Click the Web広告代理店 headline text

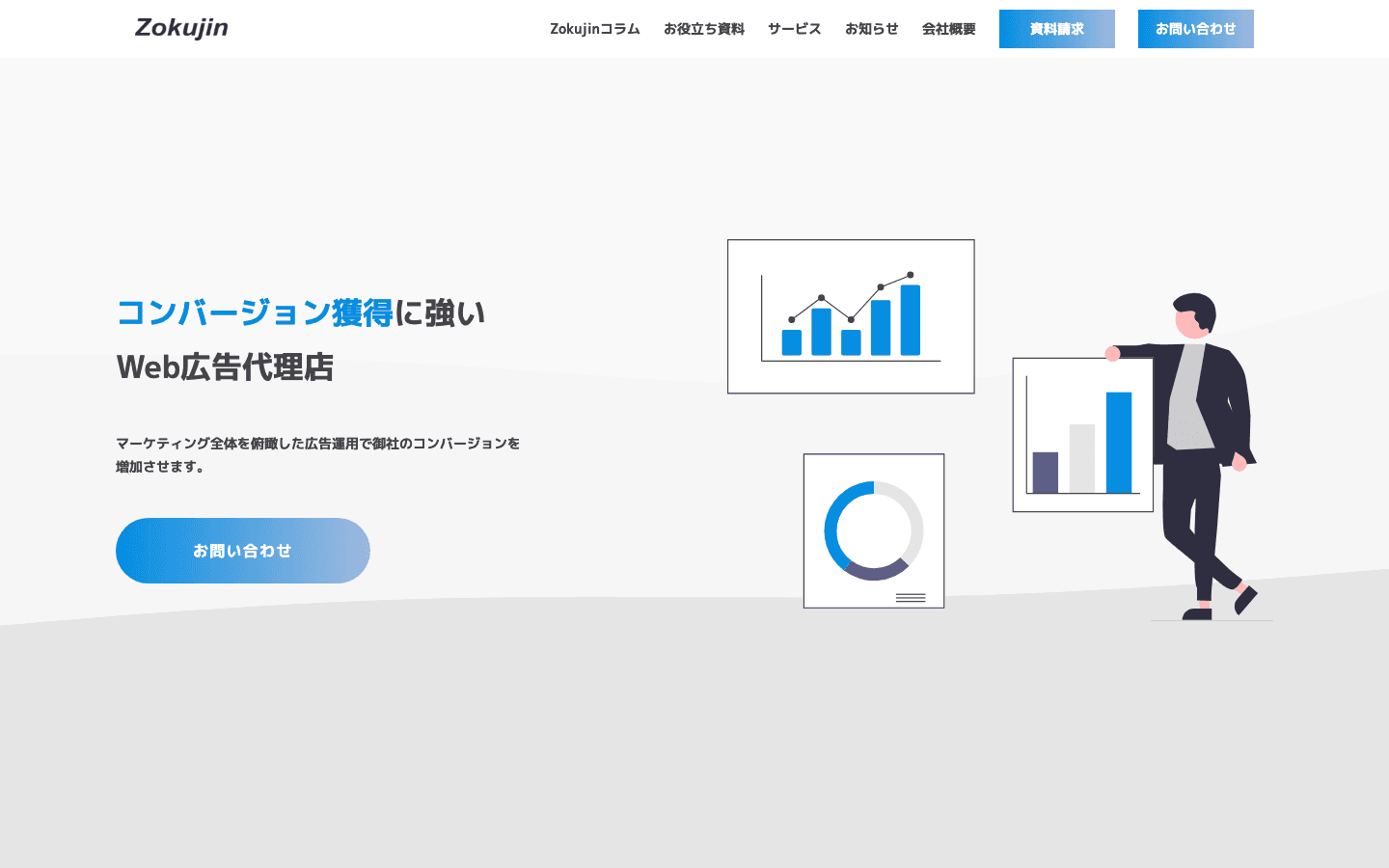coord(225,366)
